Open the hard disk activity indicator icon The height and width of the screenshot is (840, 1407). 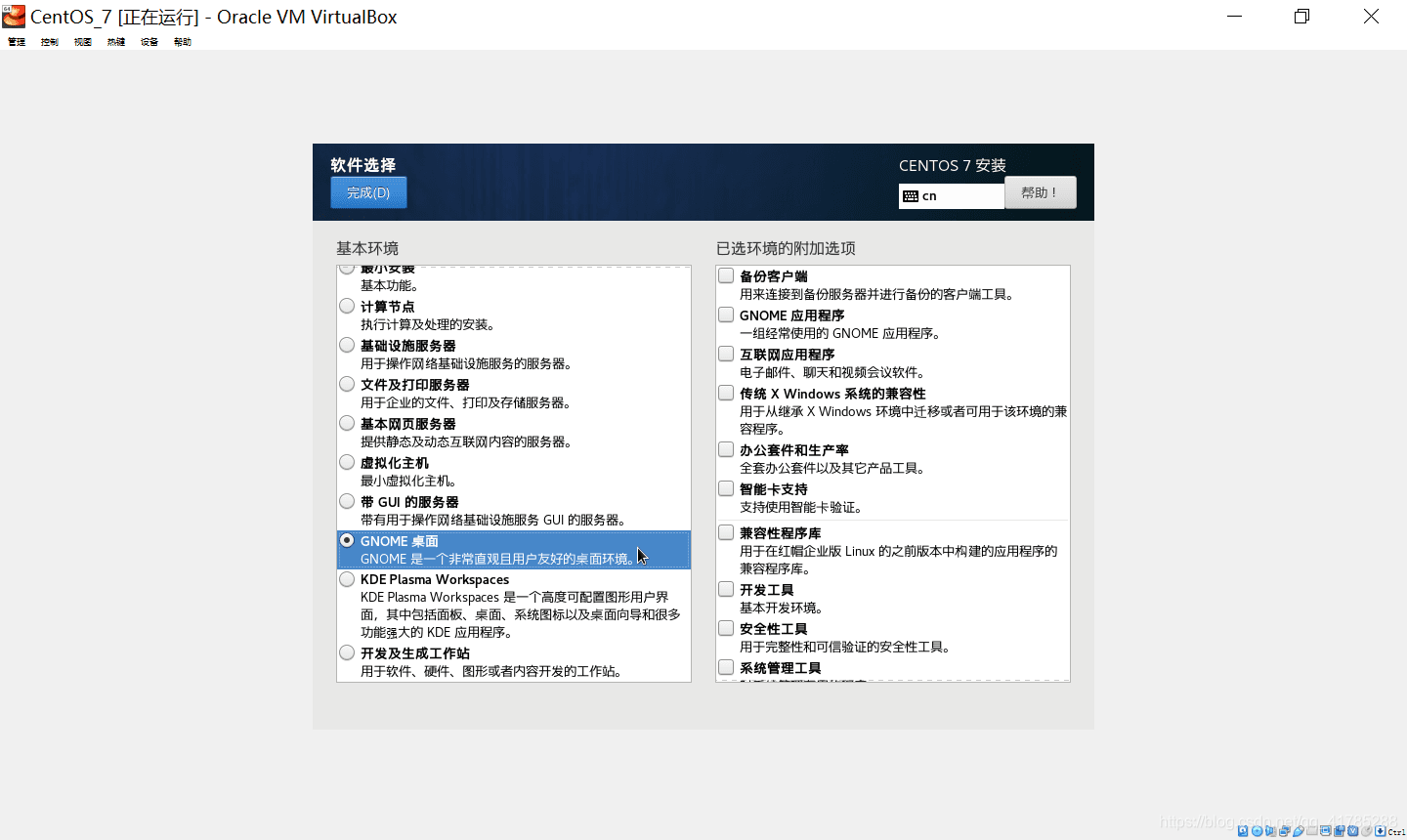coord(1243,831)
